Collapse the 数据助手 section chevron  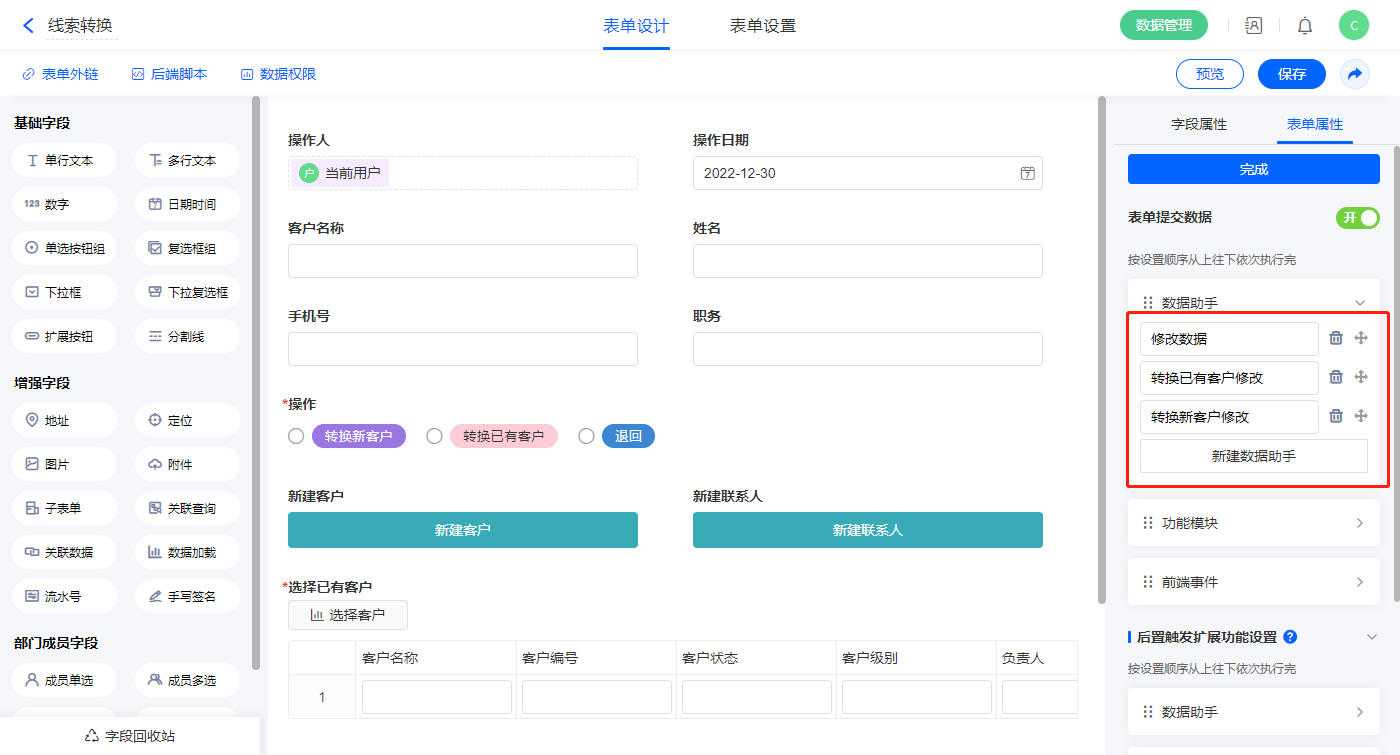pos(1359,303)
